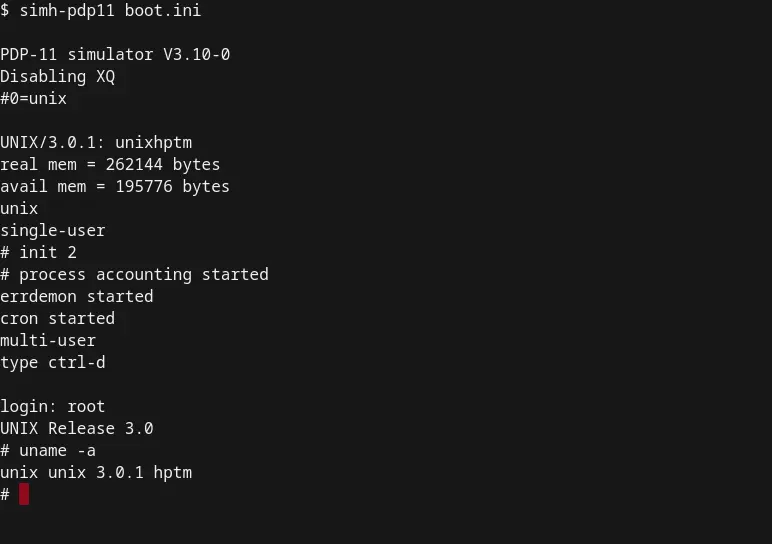This screenshot has height=544, width=772.
Task: Click the "avail mem = 195776 bytes" line
Action: coord(115,186)
